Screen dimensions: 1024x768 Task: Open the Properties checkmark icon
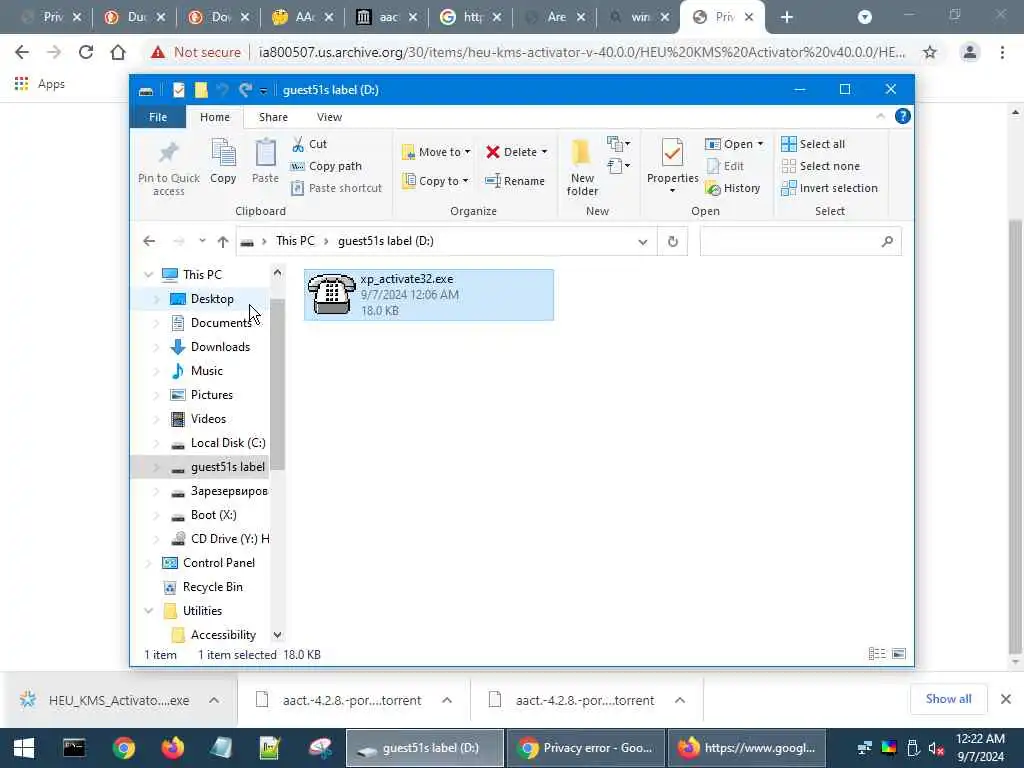click(672, 153)
